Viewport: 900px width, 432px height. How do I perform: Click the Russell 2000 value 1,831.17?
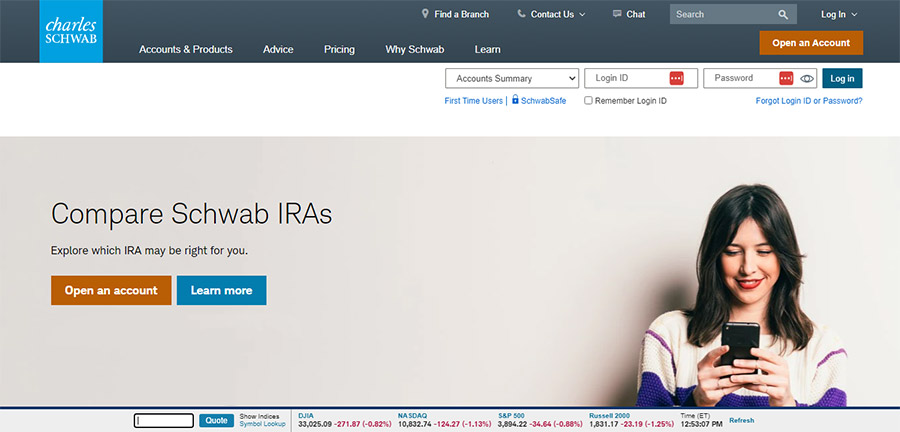click(x=604, y=424)
